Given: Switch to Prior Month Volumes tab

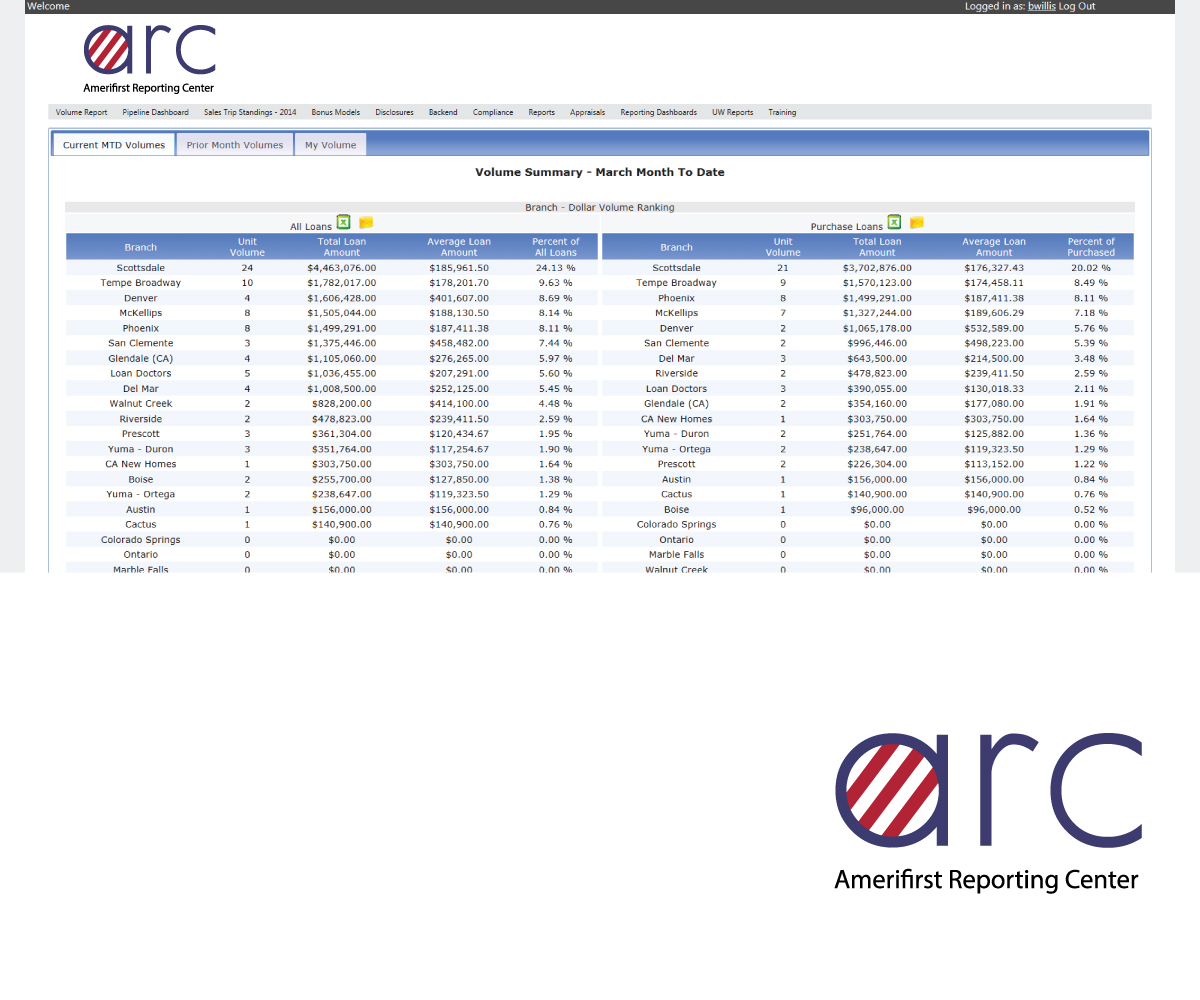Looking at the screenshot, I should [x=235, y=145].
